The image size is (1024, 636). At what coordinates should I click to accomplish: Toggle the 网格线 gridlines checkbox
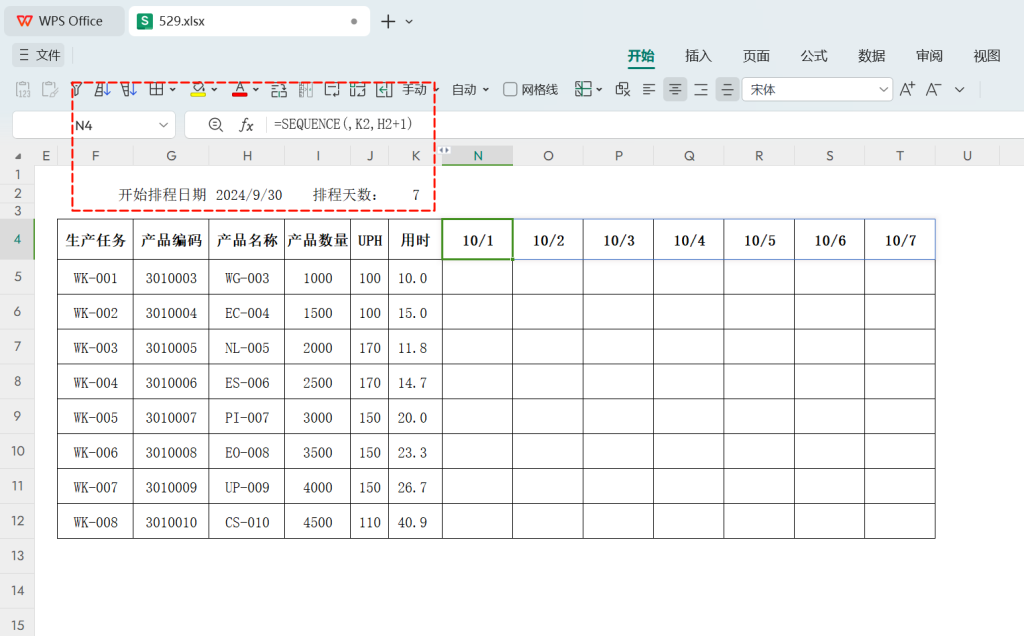[x=510, y=89]
